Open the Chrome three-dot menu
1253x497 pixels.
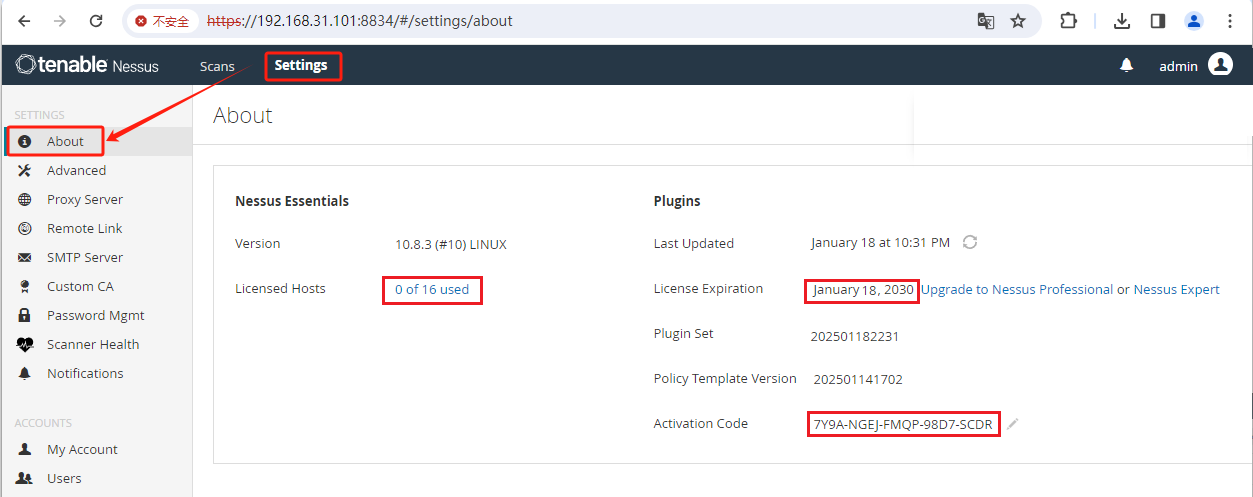1230,21
